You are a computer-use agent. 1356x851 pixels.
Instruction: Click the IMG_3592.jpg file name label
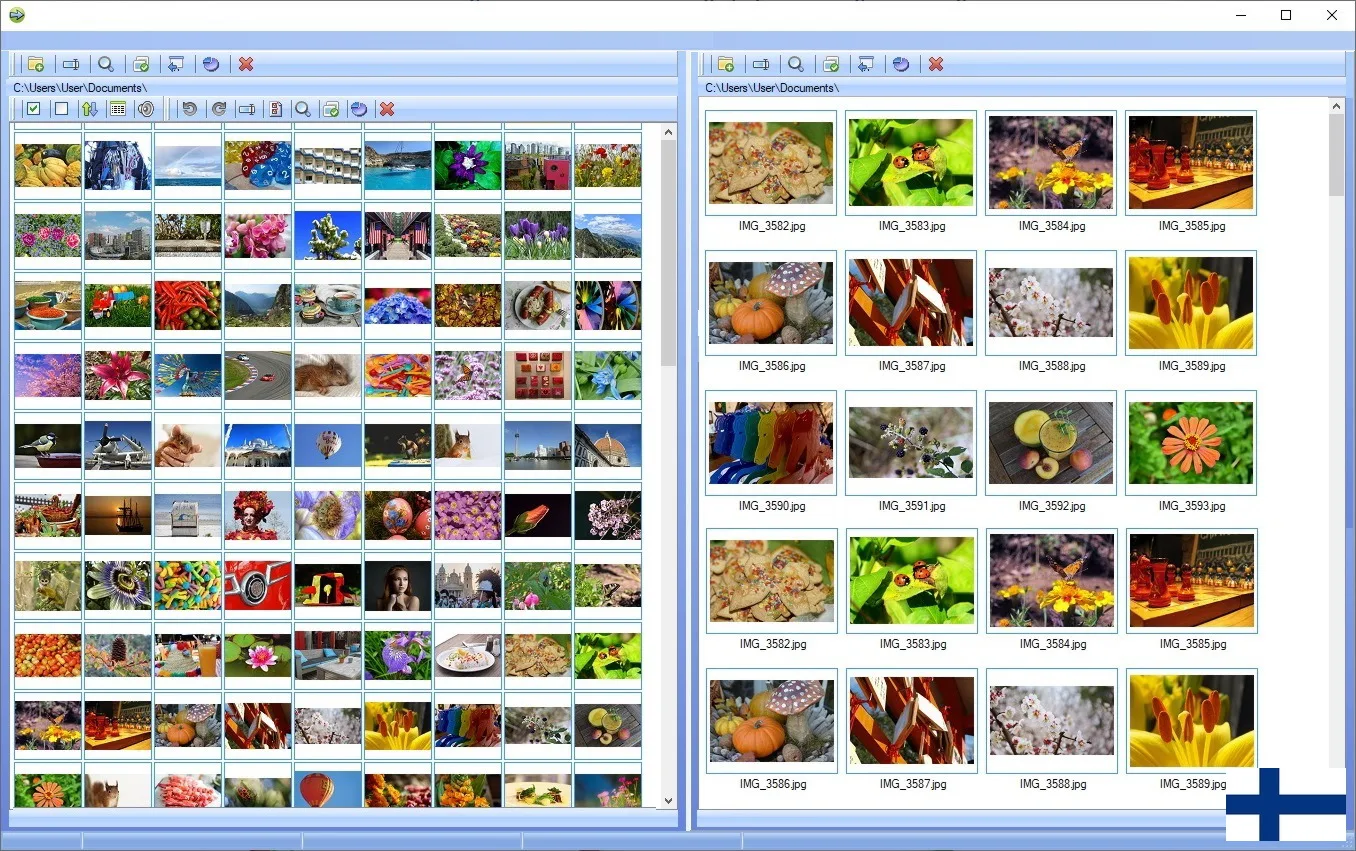tap(1051, 506)
